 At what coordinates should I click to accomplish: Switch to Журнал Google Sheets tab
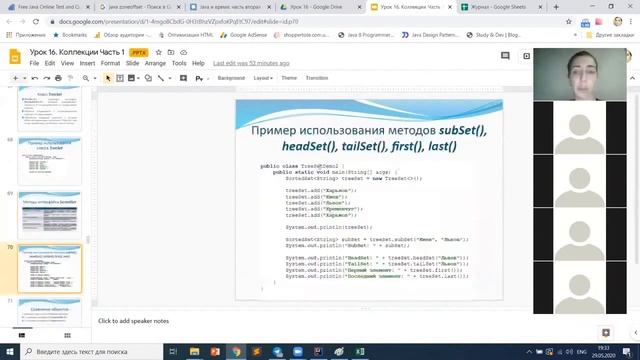501,7
